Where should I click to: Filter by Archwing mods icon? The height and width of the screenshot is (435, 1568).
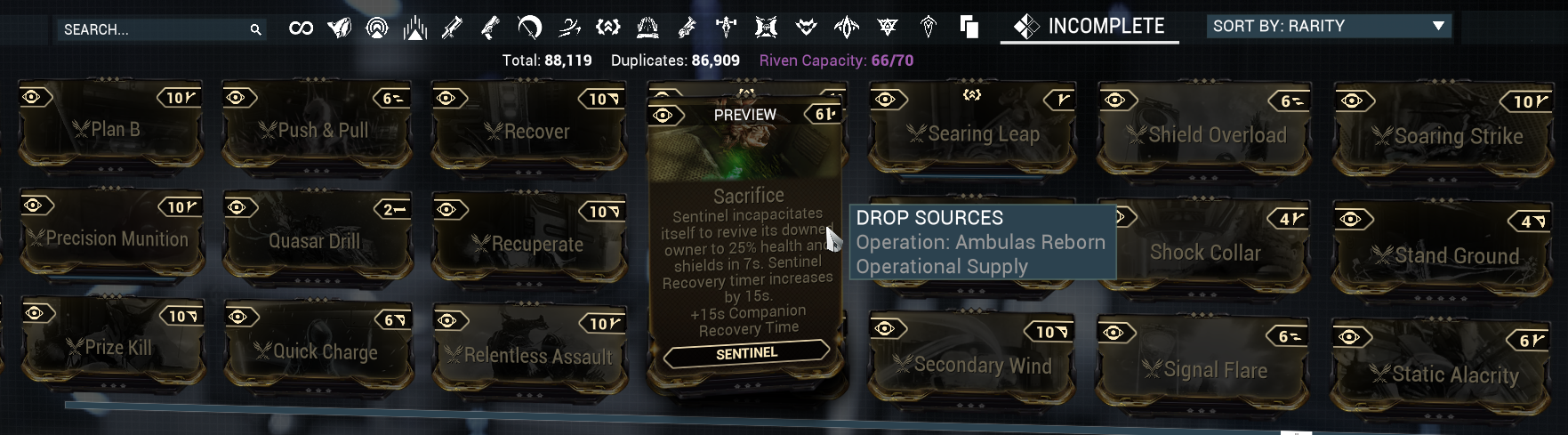[847, 28]
